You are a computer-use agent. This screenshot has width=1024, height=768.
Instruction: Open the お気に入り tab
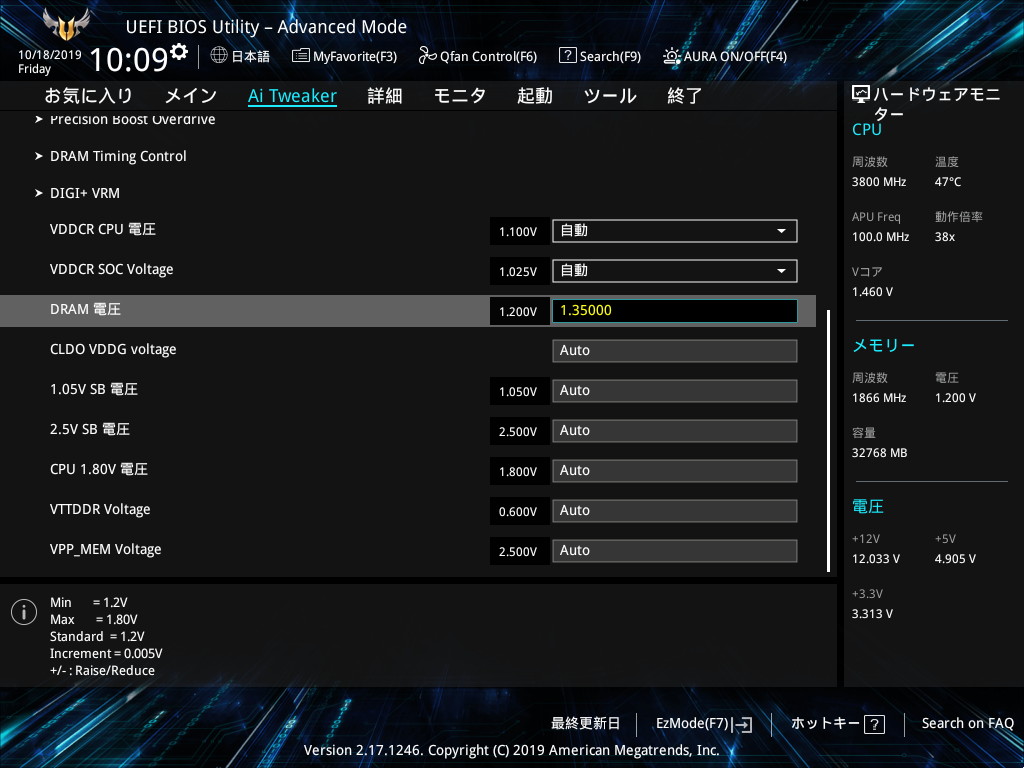tap(88, 96)
